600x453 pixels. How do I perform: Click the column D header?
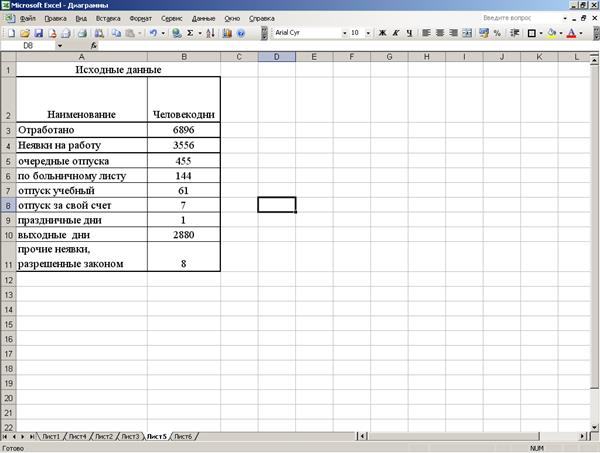pyautogui.click(x=276, y=57)
